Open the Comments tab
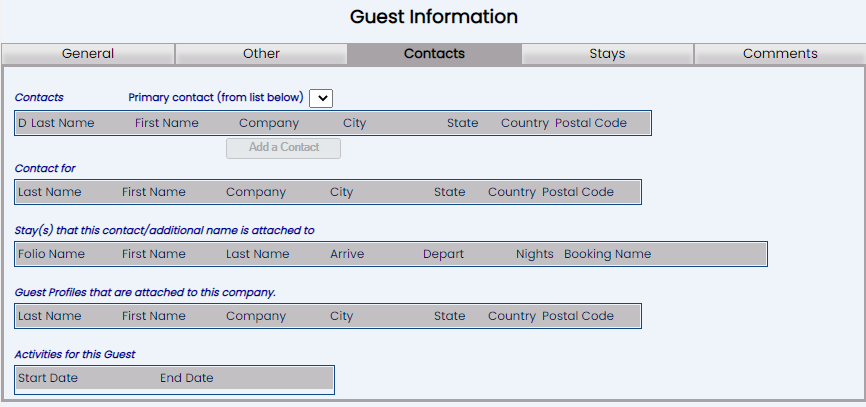The width and height of the screenshot is (866, 407). coord(780,54)
